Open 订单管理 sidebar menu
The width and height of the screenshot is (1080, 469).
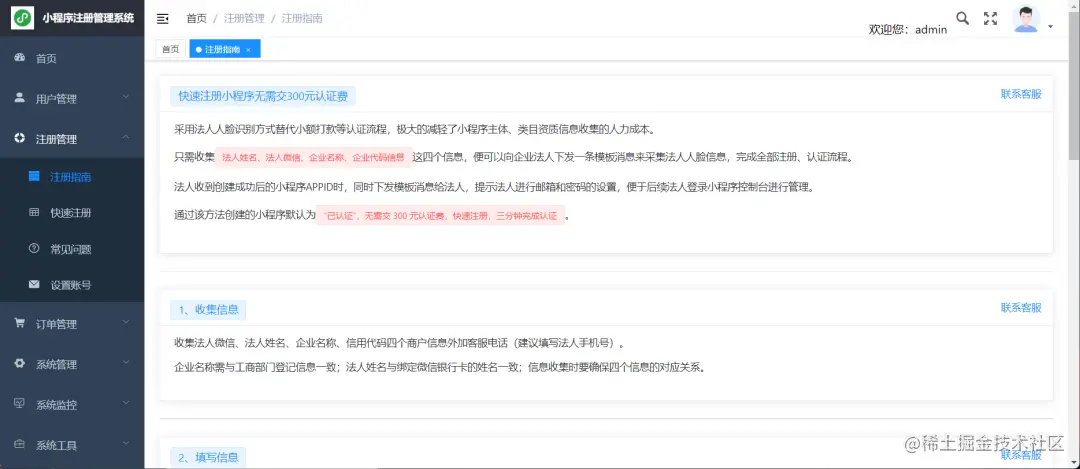pos(72,324)
